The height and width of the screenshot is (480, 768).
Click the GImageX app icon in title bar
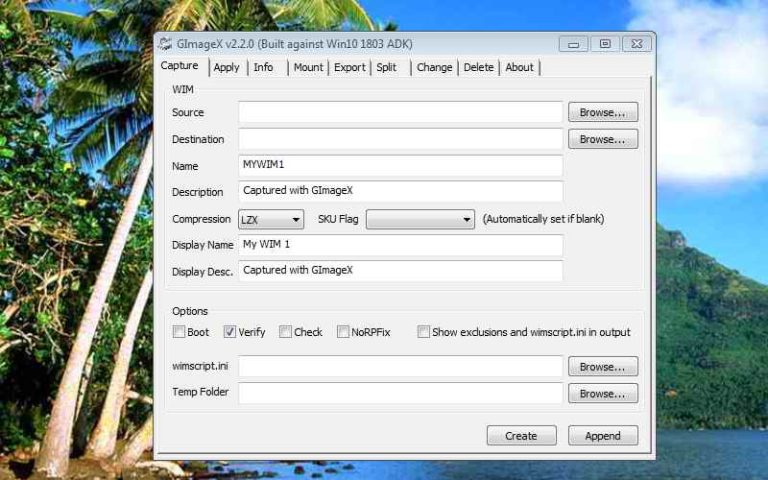point(165,44)
